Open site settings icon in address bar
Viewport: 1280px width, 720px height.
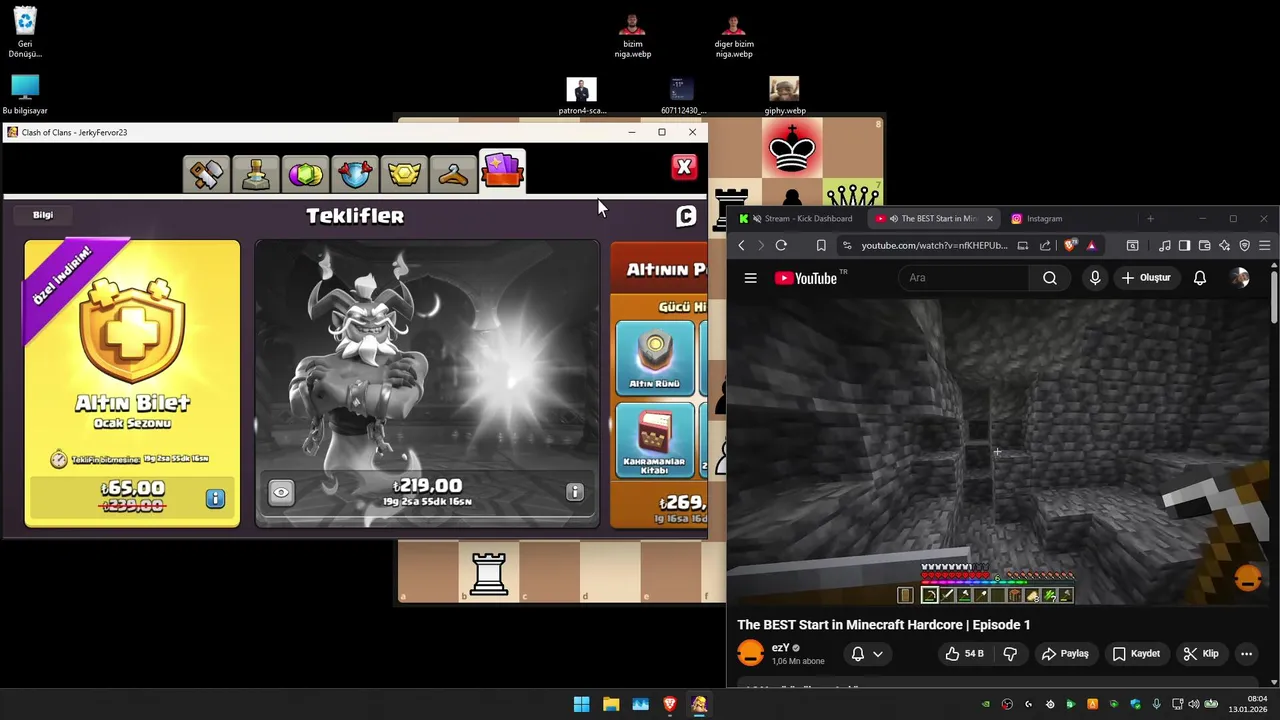tap(847, 245)
